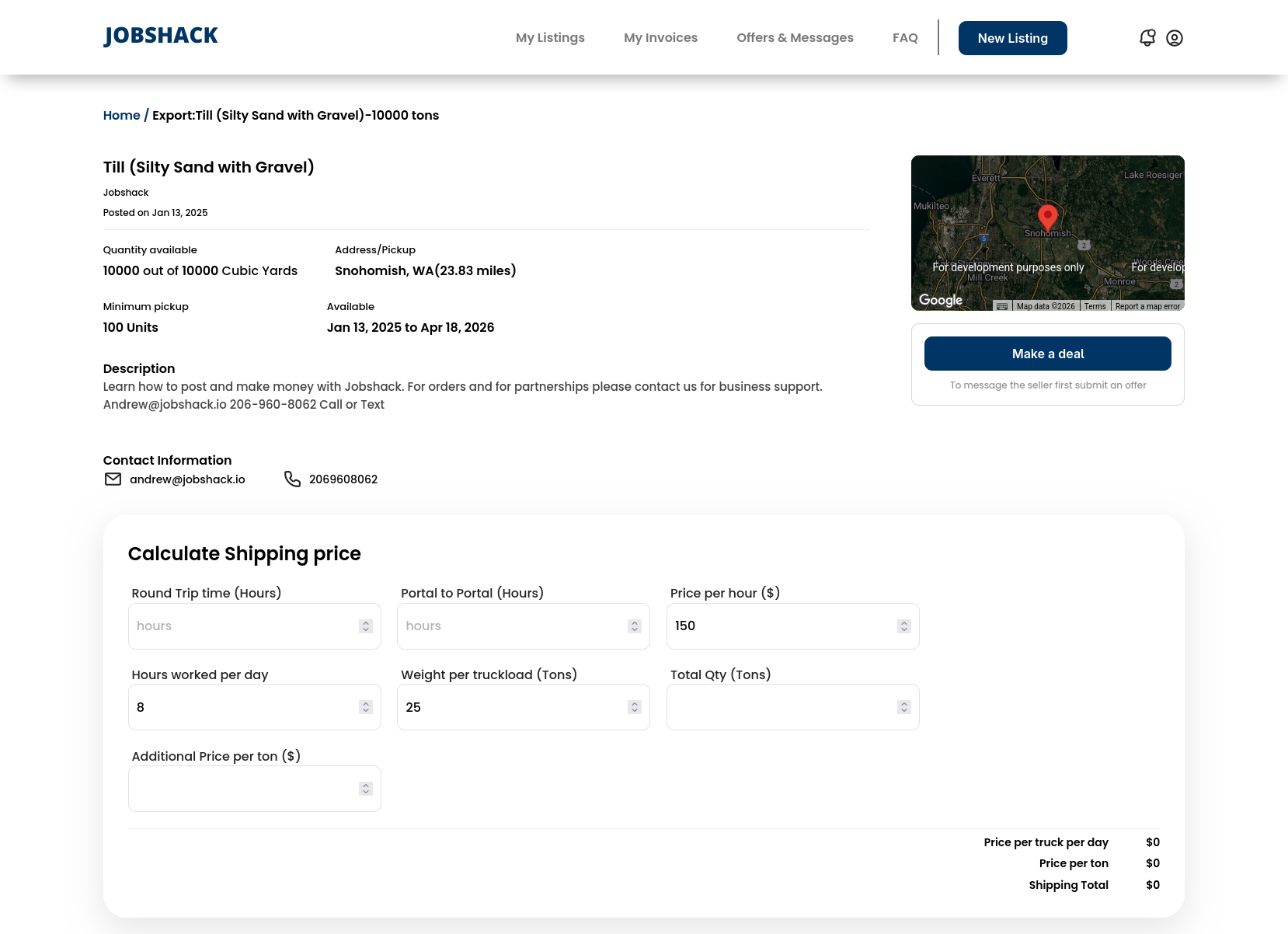Click the envelope icon beside andrew@jobshack.io

point(113,479)
